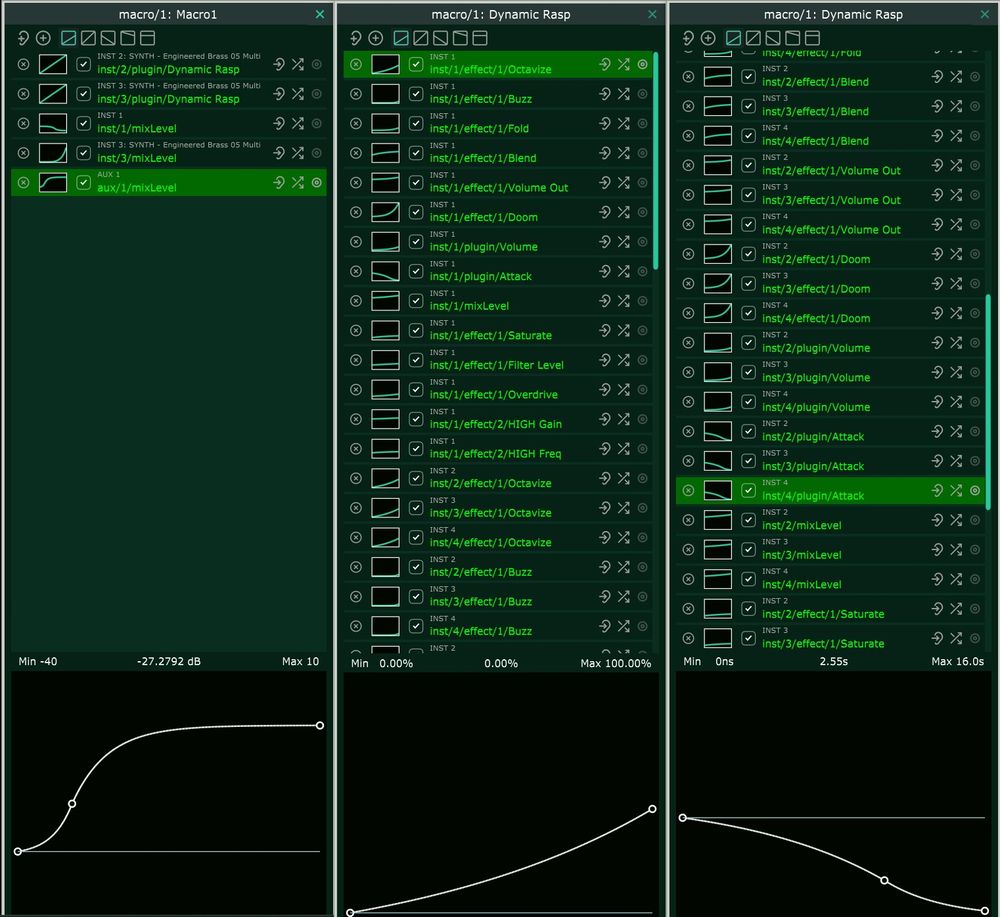Click the middle curve point in the Macro1 curve editor
1000x917 pixels.
[72, 803]
